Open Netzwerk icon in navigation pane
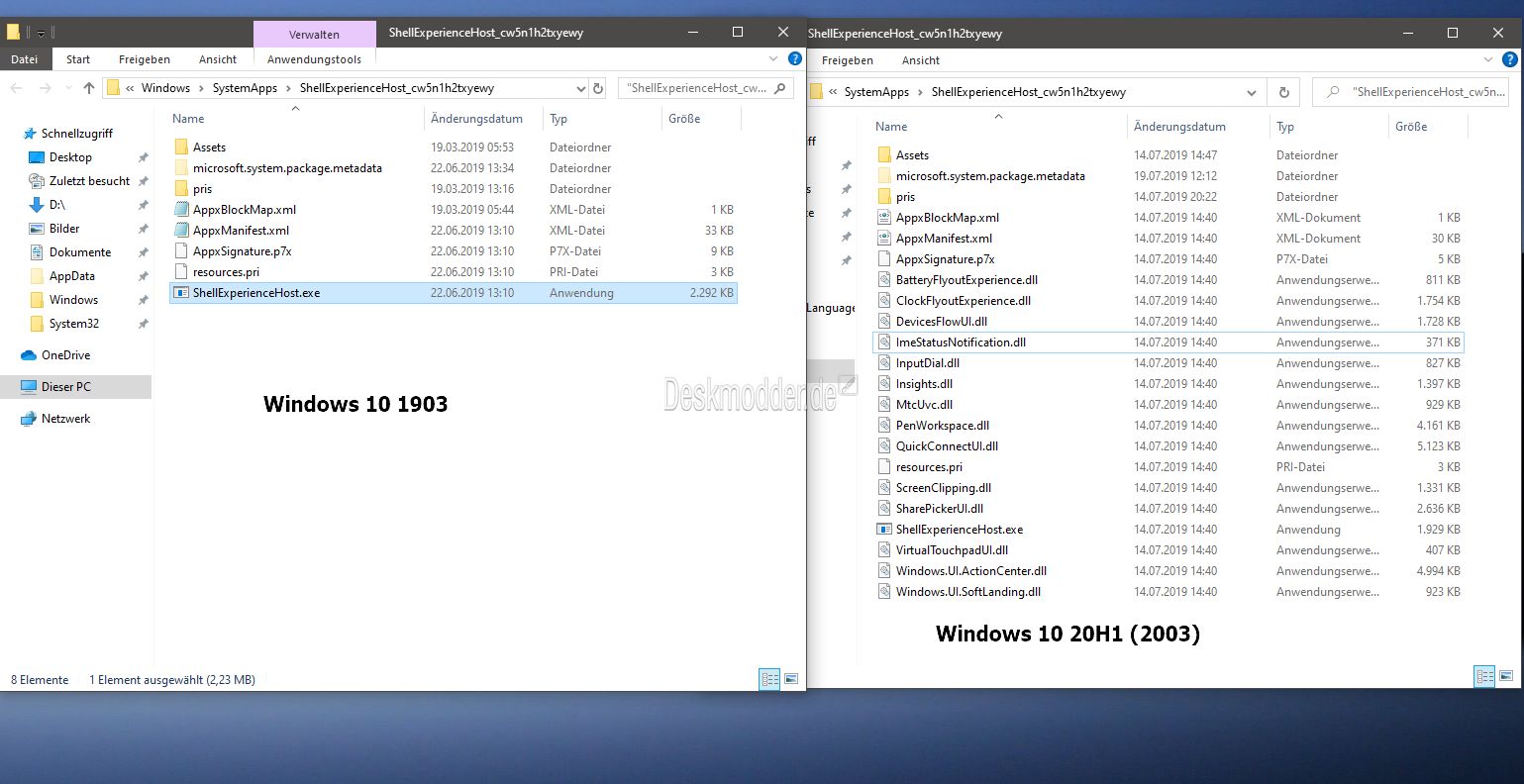Image resolution: width=1524 pixels, height=784 pixels. coord(29,419)
